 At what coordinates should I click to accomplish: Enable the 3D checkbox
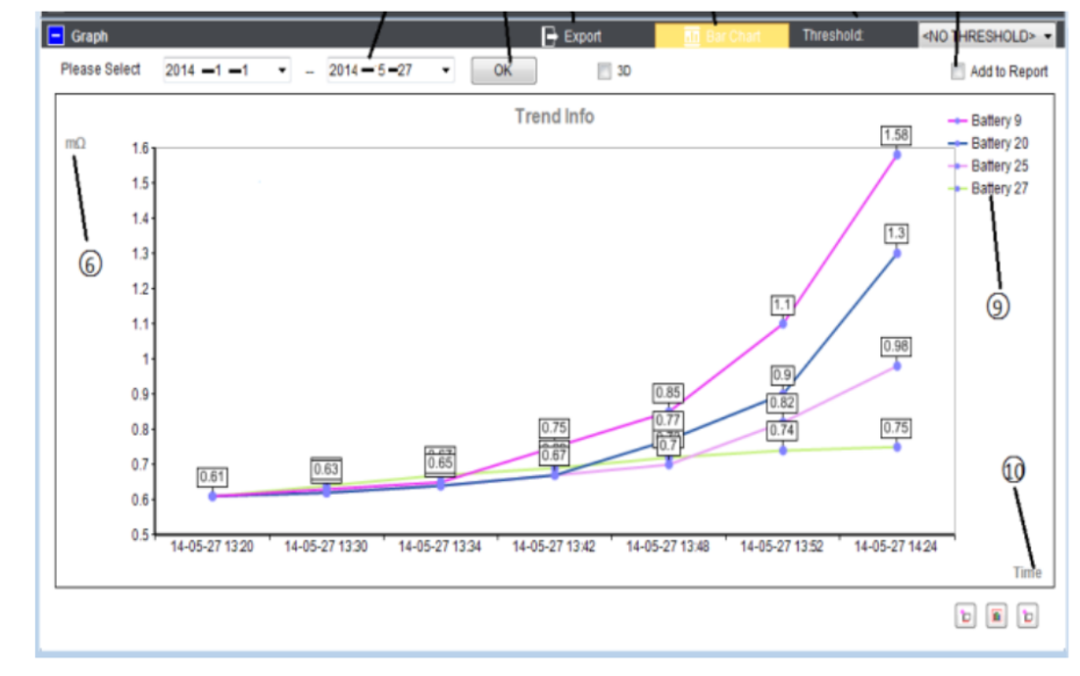tap(604, 71)
